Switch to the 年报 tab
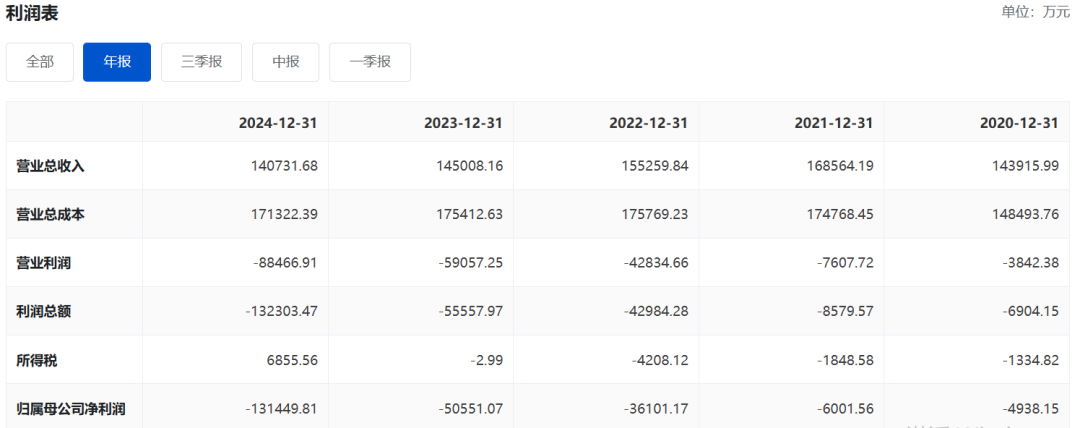This screenshot has height=428, width=1080. [117, 62]
